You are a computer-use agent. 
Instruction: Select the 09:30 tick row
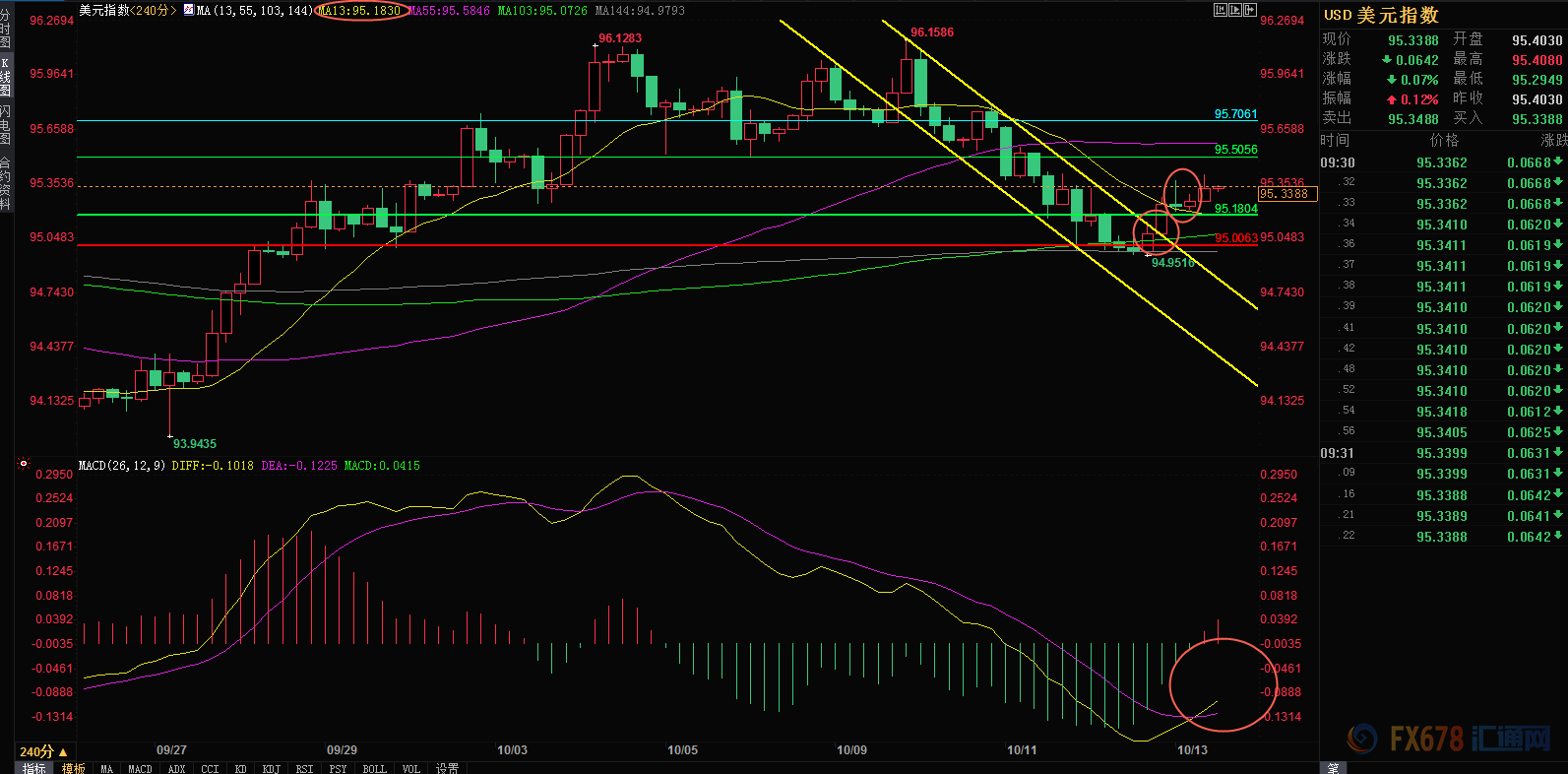(x=1443, y=162)
